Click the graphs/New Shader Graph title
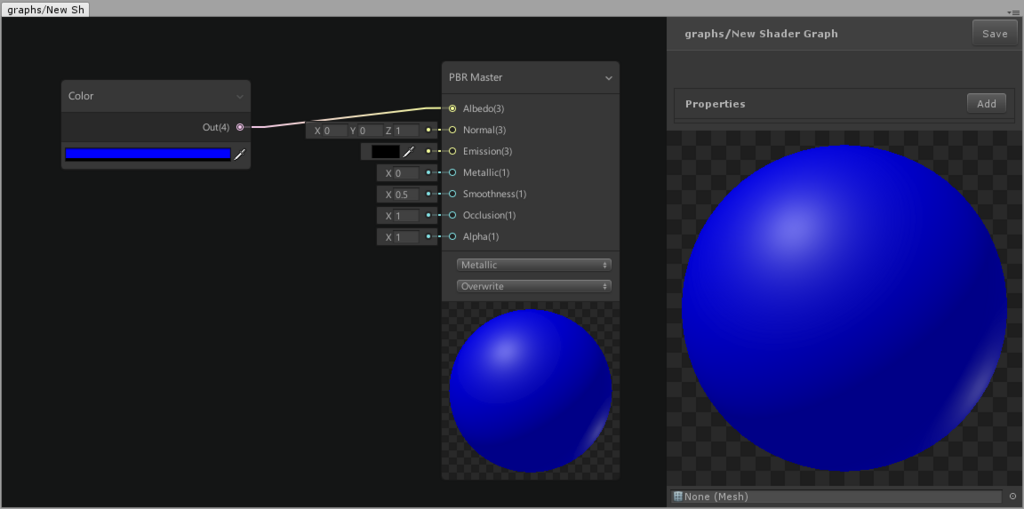The height and width of the screenshot is (509, 1024). 761,33
